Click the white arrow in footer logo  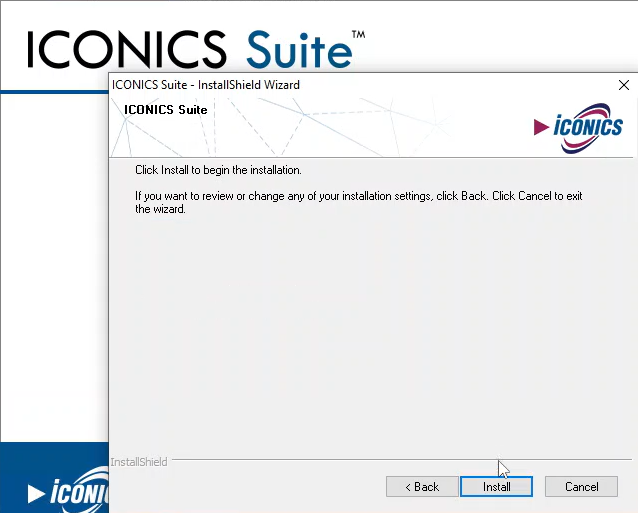36,492
